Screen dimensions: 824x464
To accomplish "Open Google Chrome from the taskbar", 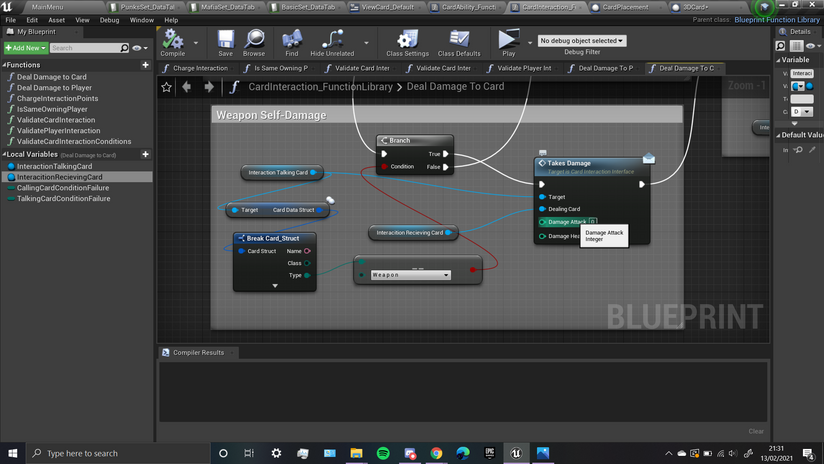I will 436,453.
